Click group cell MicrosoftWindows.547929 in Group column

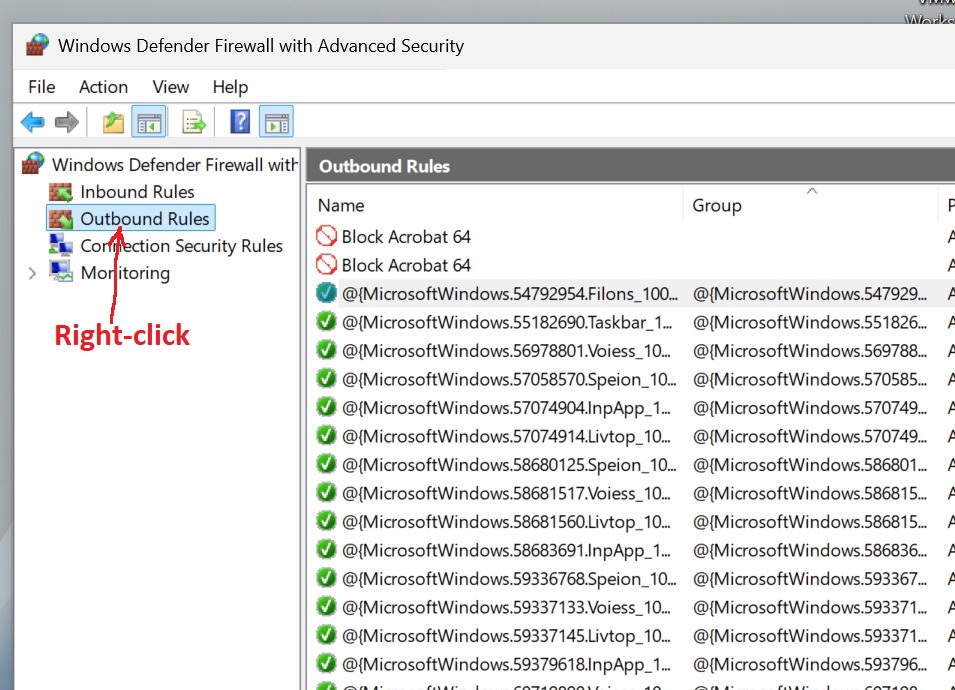810,294
